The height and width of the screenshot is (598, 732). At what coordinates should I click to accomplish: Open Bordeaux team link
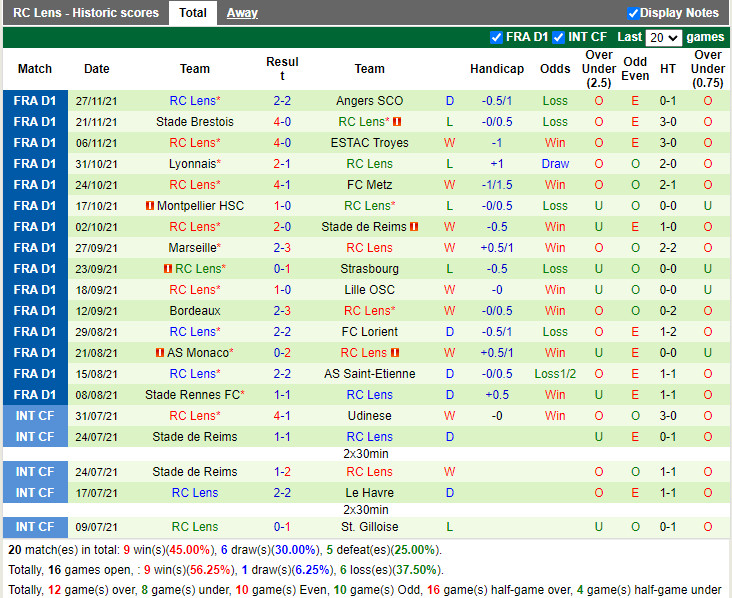tap(195, 311)
